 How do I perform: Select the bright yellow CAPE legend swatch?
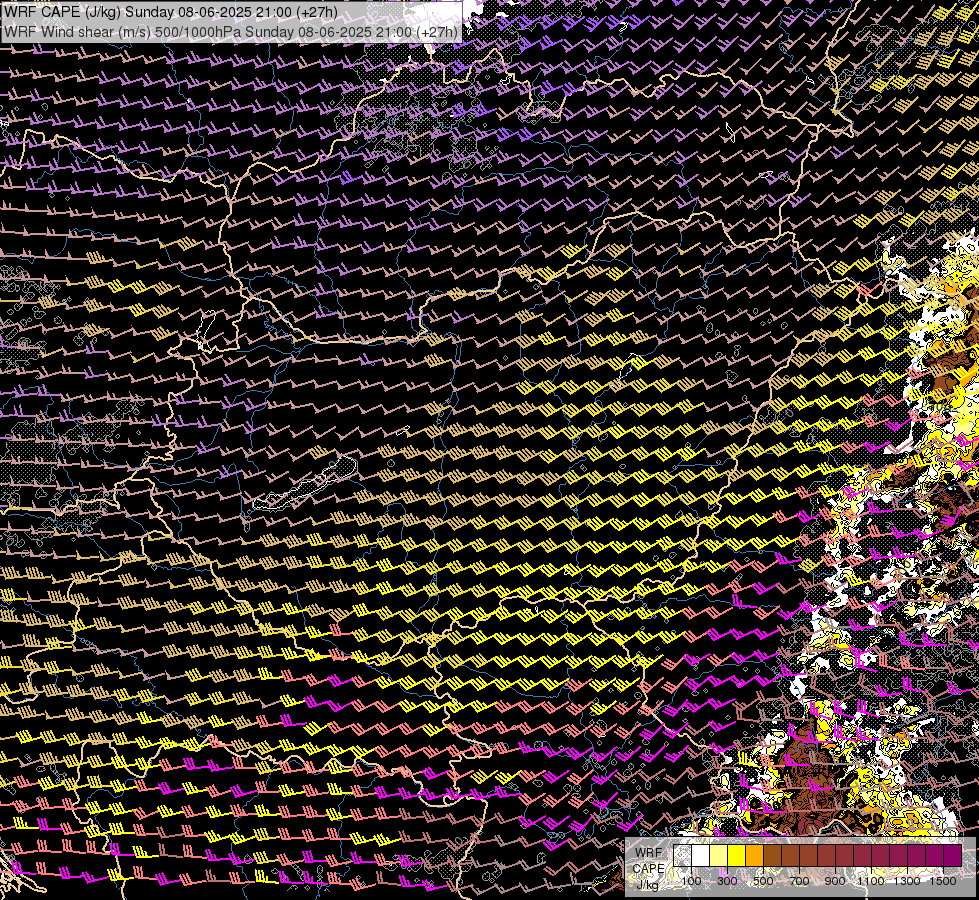tap(737, 856)
